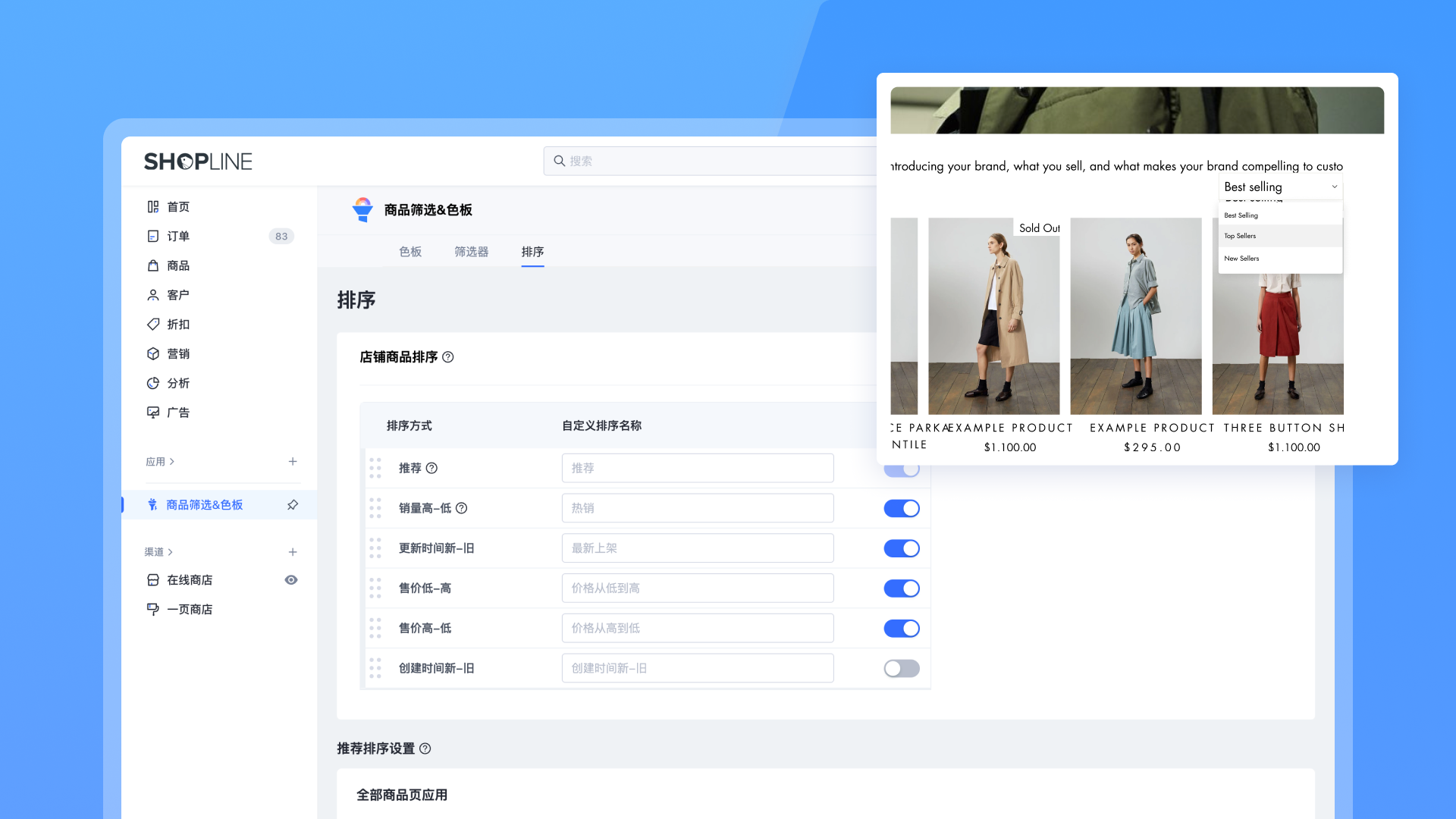The image size is (1456, 819).
Task: Click the pin icon beside 商品筛选&色板
Action: 293,505
